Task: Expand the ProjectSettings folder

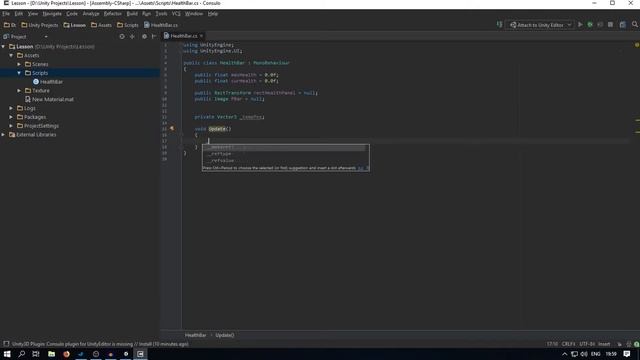Action: click(11, 126)
